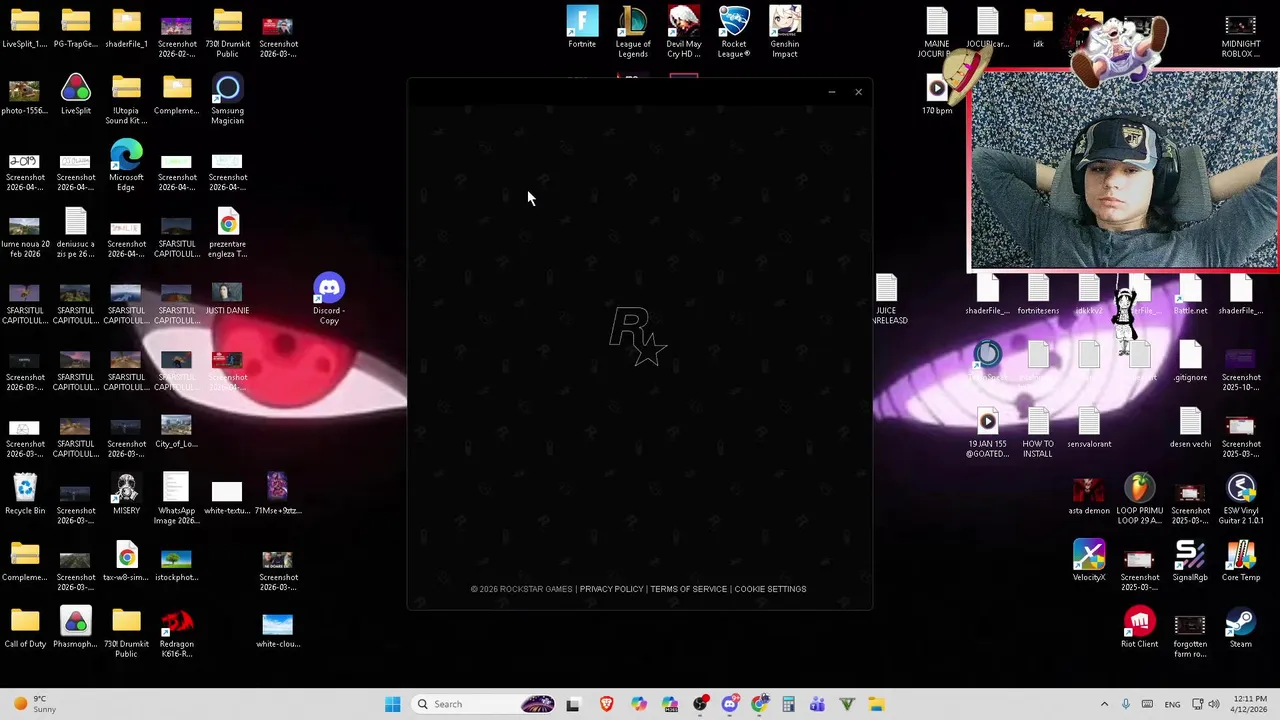Screen dimensions: 1280x720
Task: Select the desen vechi file
Action: click(x=1190, y=428)
